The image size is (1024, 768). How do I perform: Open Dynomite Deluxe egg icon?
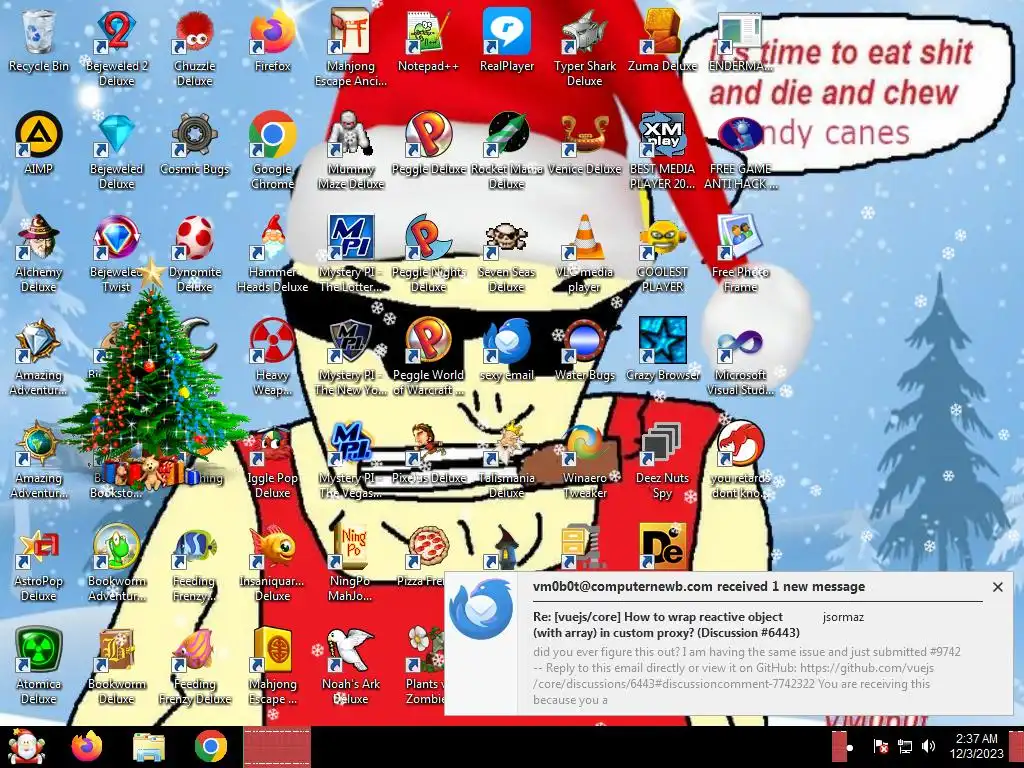point(195,253)
